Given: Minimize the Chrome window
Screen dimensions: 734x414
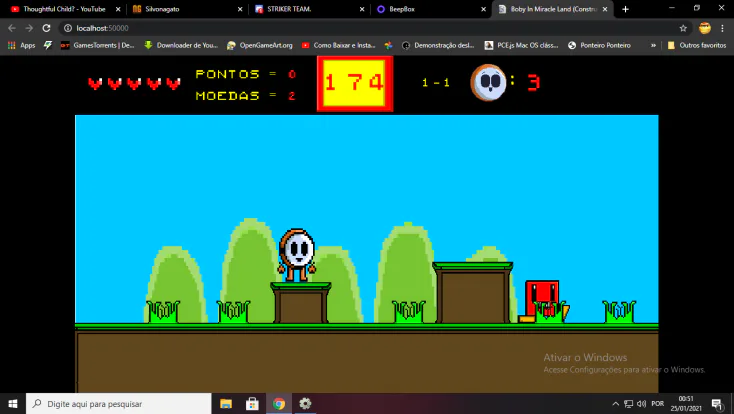Looking at the screenshot, I should pos(672,8).
